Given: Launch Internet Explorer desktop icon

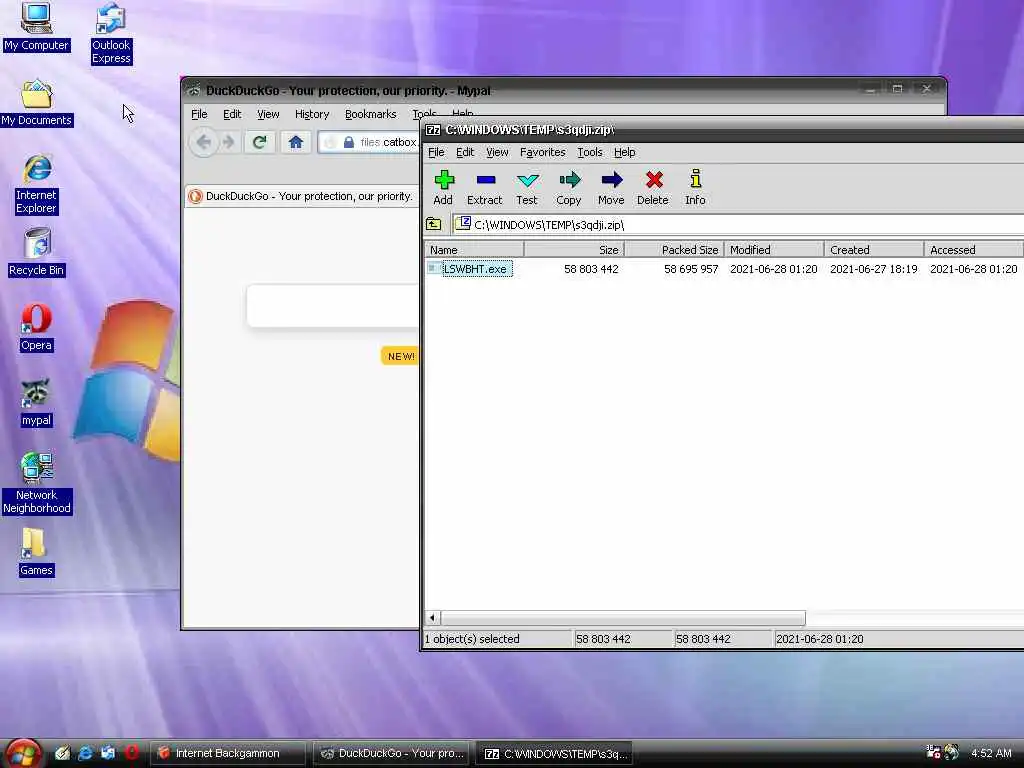Looking at the screenshot, I should [x=37, y=184].
